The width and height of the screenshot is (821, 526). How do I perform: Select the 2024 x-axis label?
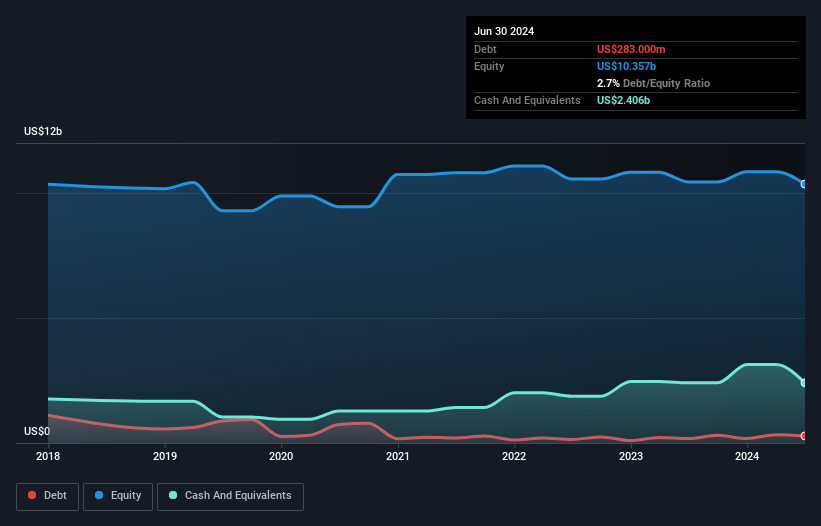point(747,456)
